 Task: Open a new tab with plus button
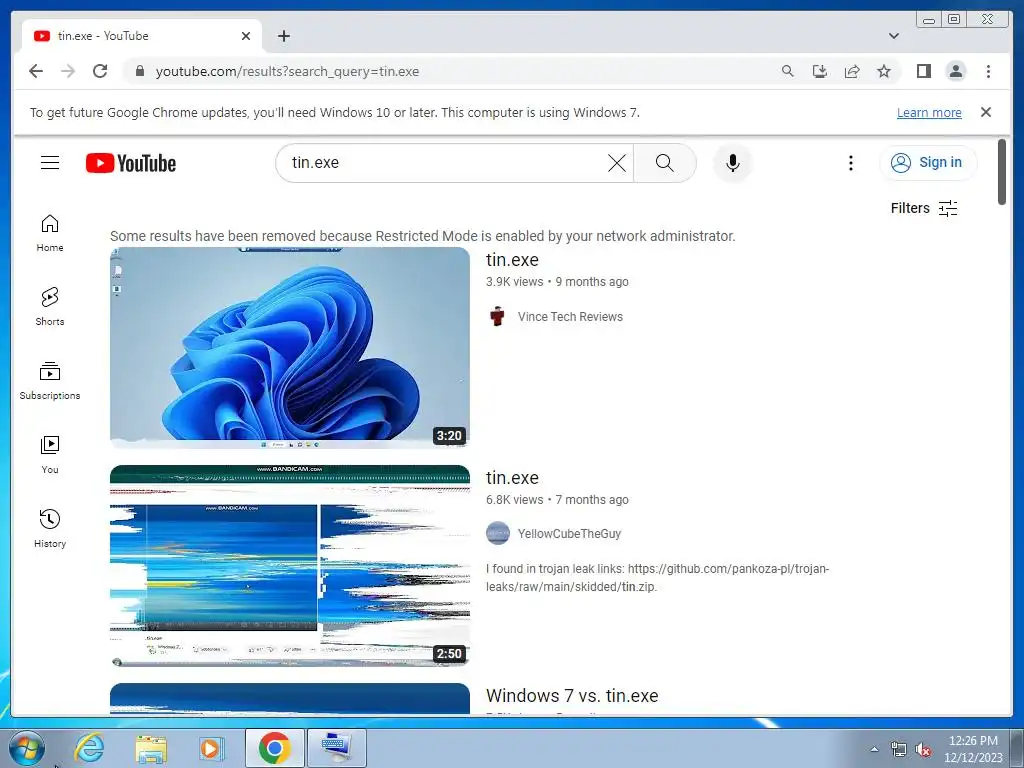(283, 36)
